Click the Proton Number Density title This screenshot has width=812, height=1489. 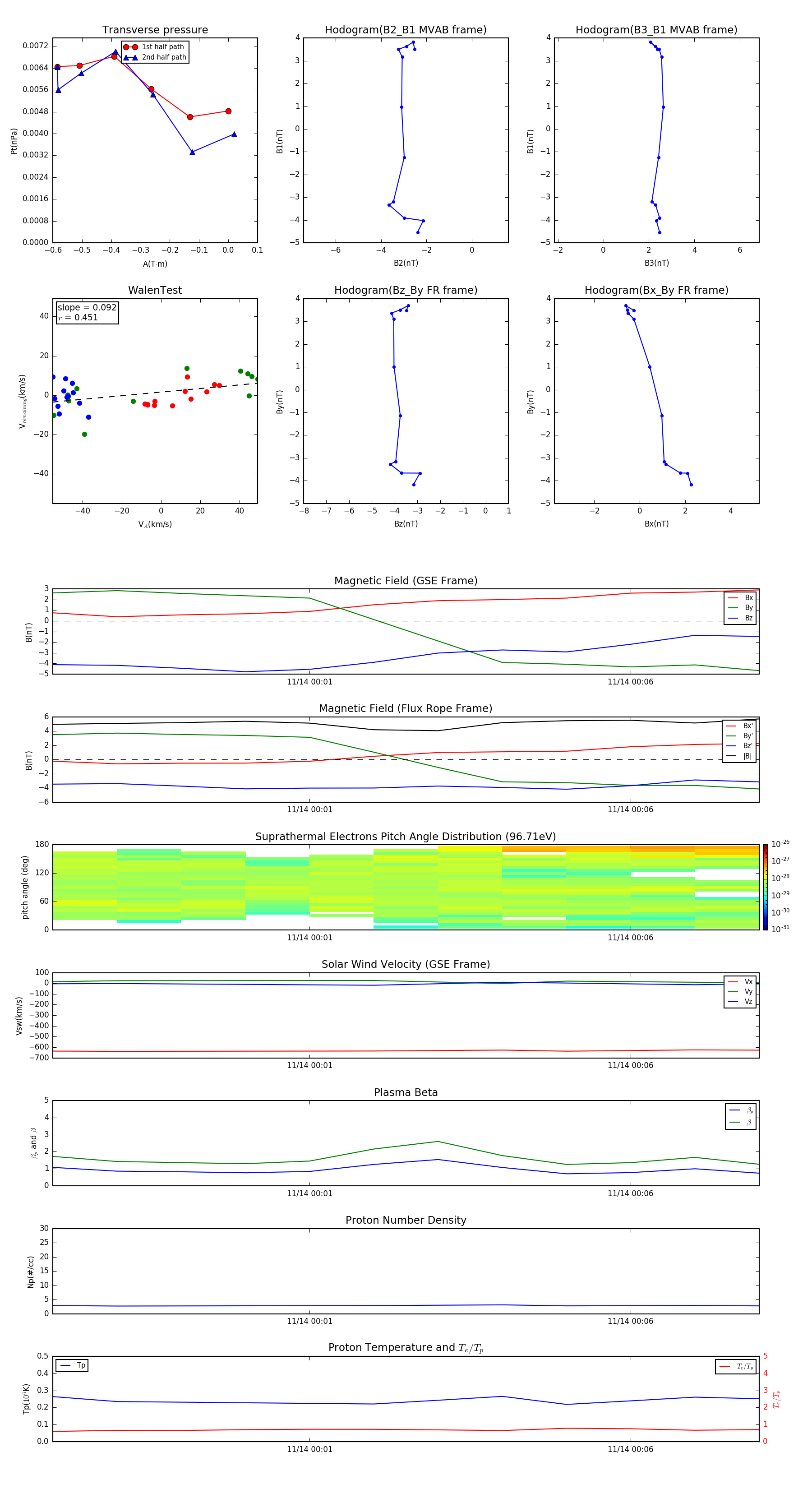[406, 1220]
